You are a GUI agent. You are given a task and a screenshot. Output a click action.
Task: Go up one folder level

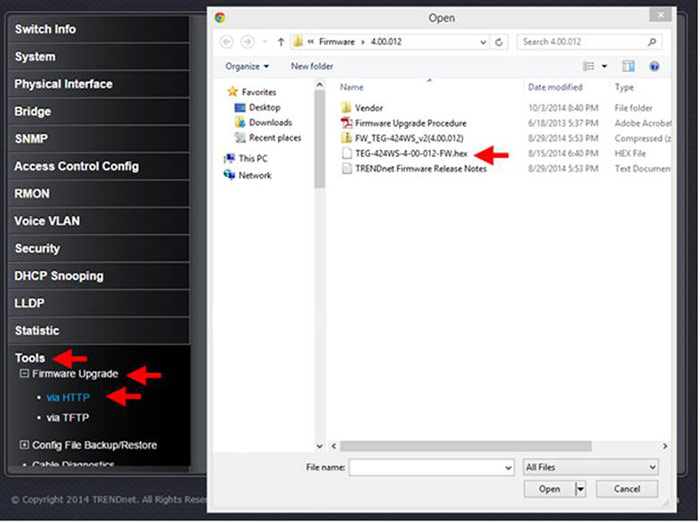pos(281,42)
